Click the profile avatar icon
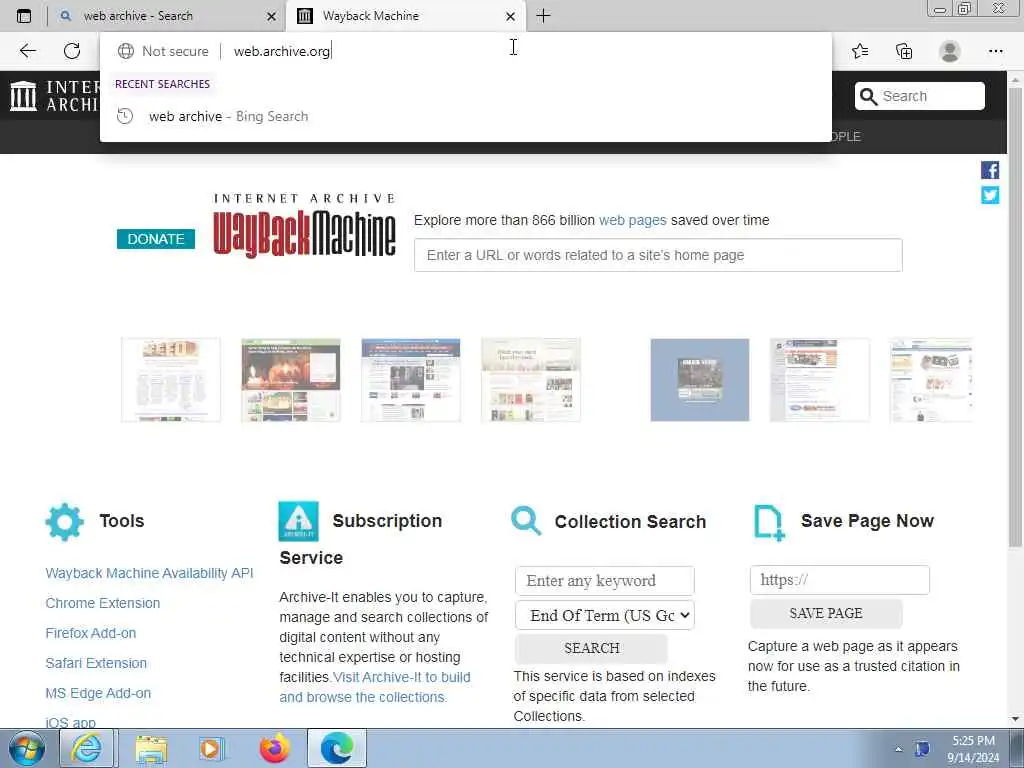 (950, 51)
